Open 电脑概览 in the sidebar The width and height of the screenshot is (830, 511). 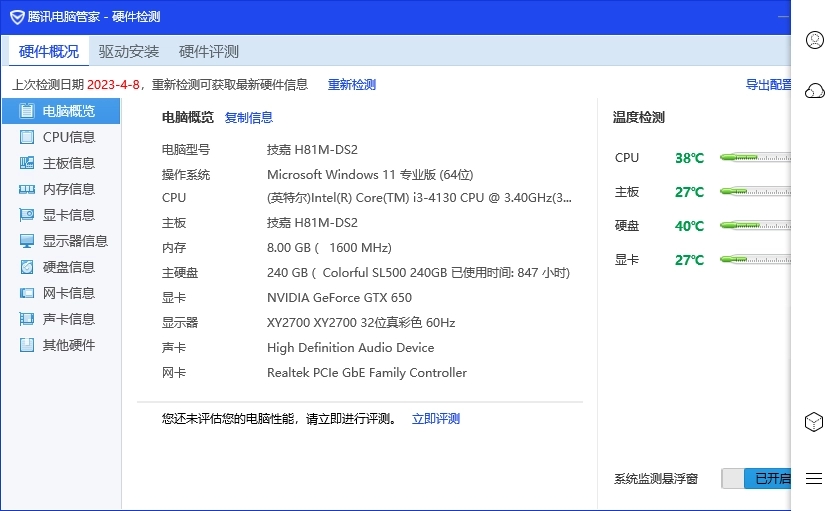point(61,111)
